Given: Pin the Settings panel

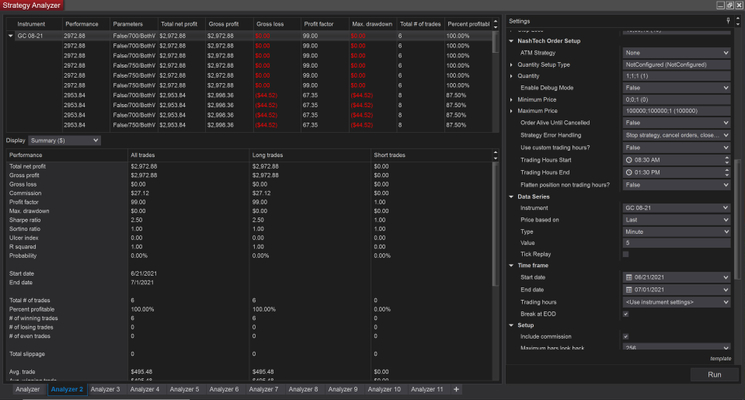Looking at the screenshot, I should point(727,20).
